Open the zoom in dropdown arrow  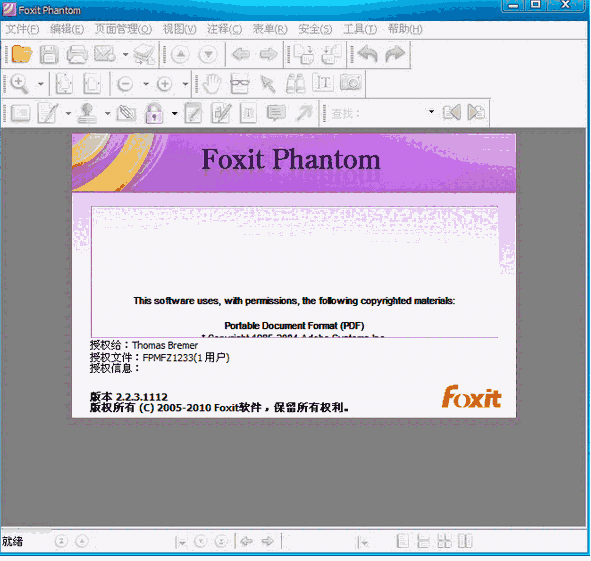coord(185,84)
